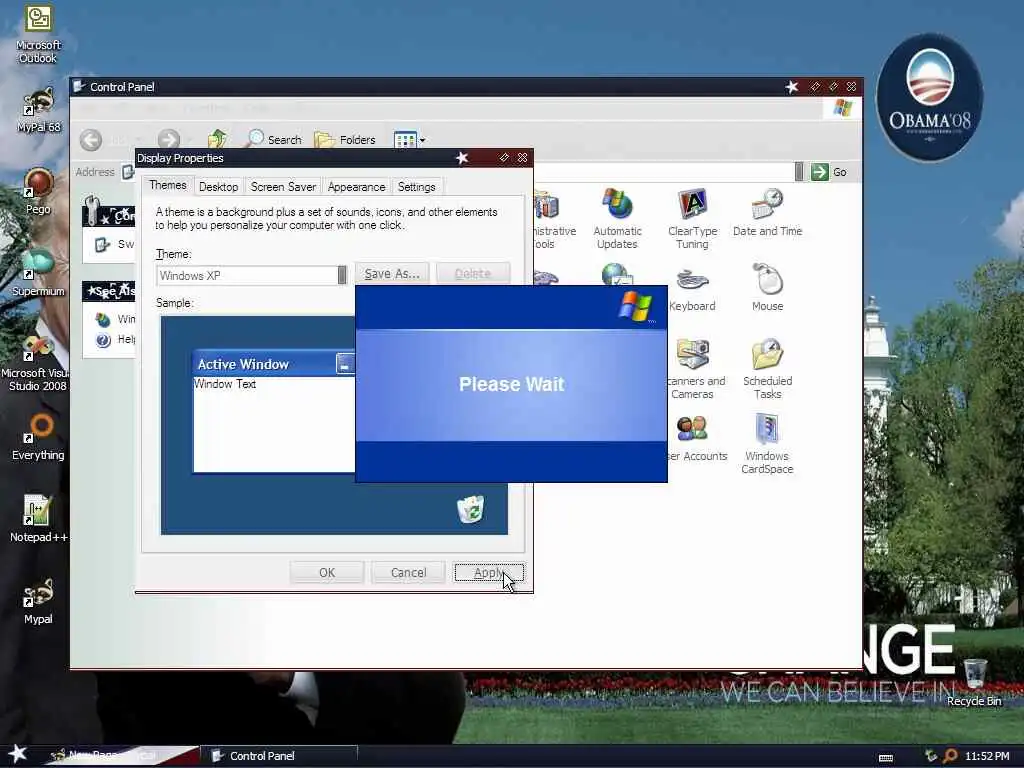Open Windows CardSpace applet
The width and height of the screenshot is (1024, 768).
tap(767, 444)
